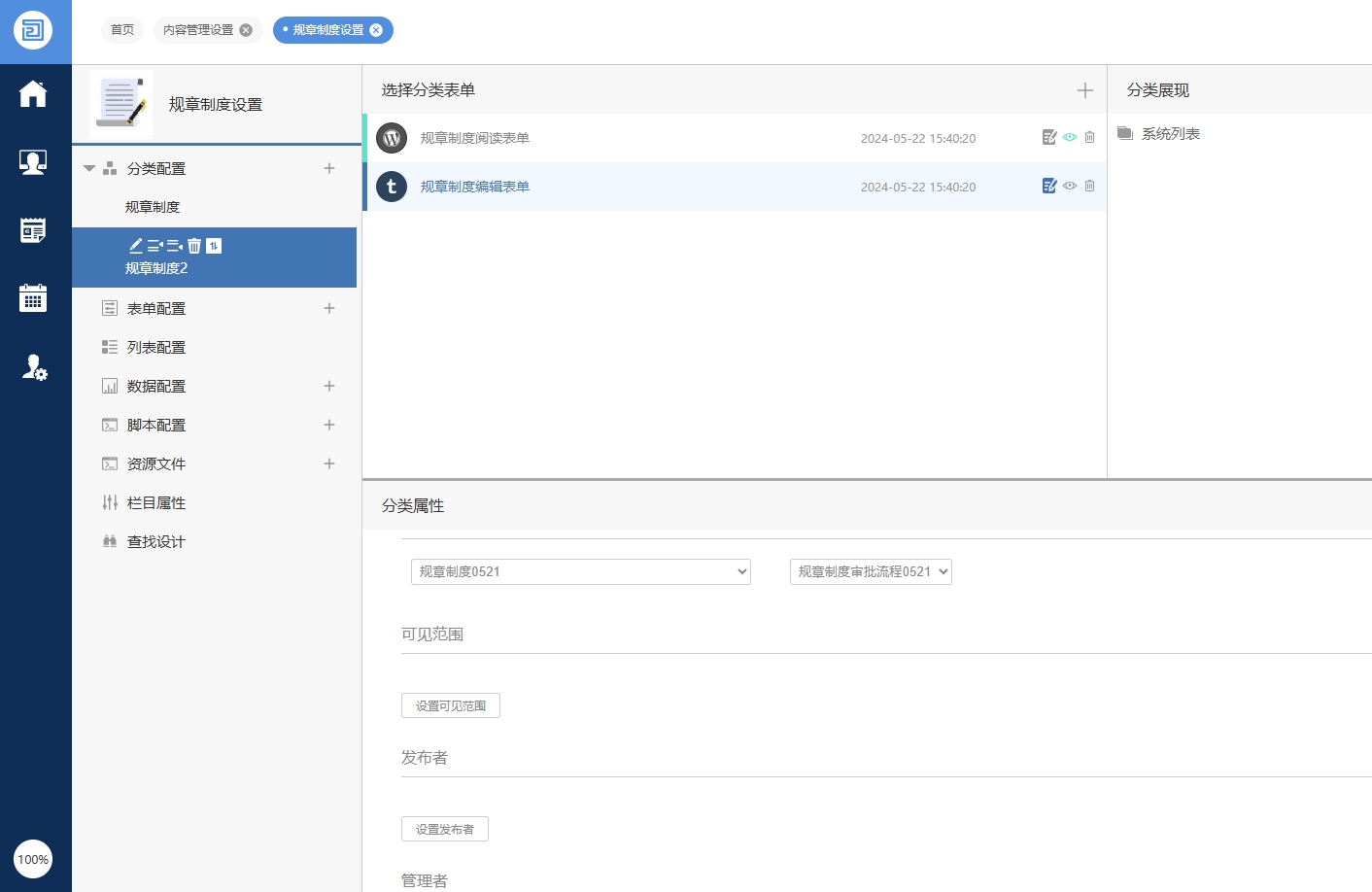Delete the 规章制度阅读表单 form row
1372x892 pixels.
point(1089,138)
